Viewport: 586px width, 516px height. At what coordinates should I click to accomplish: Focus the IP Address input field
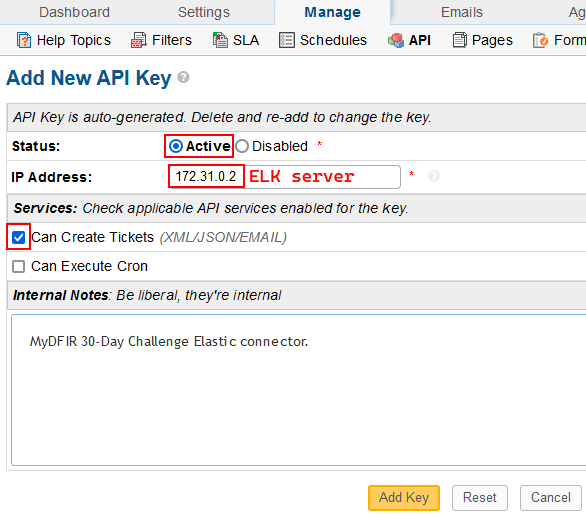coord(284,177)
